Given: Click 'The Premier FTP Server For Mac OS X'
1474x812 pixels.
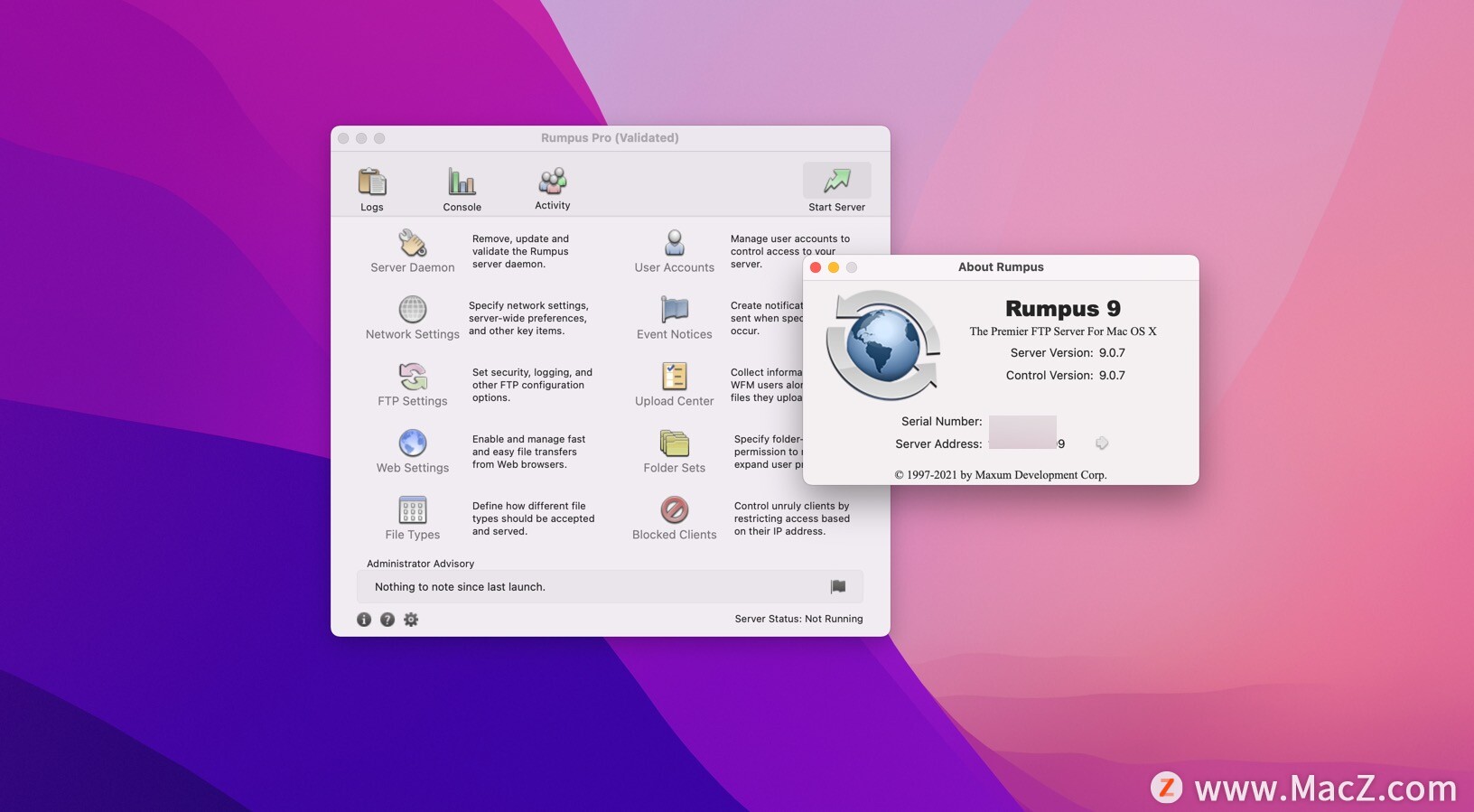Looking at the screenshot, I should click(x=1063, y=331).
